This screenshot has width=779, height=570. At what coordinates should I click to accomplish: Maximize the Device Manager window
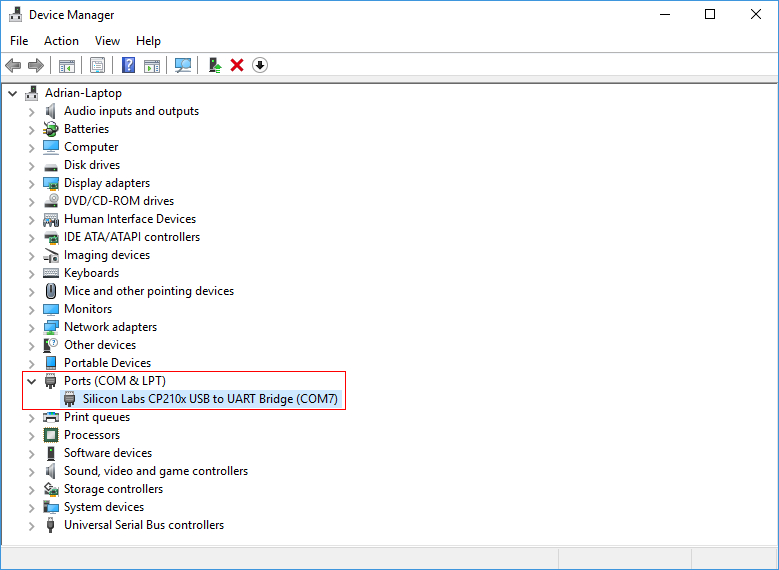click(710, 14)
